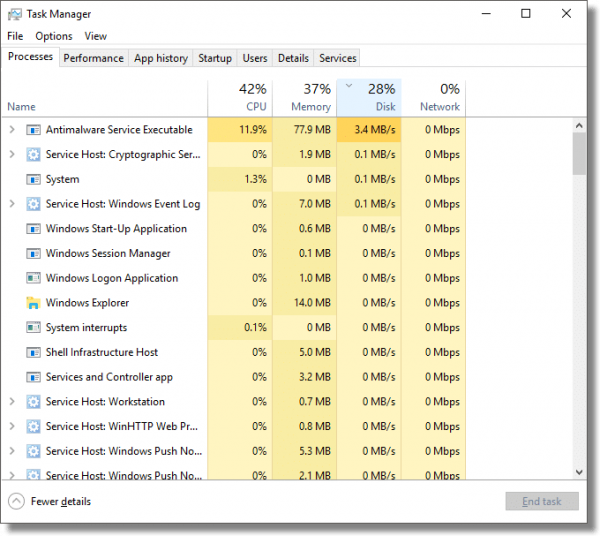Click the 0.1% CPU value for System interrupts
The height and width of the screenshot is (536, 600).
255,327
